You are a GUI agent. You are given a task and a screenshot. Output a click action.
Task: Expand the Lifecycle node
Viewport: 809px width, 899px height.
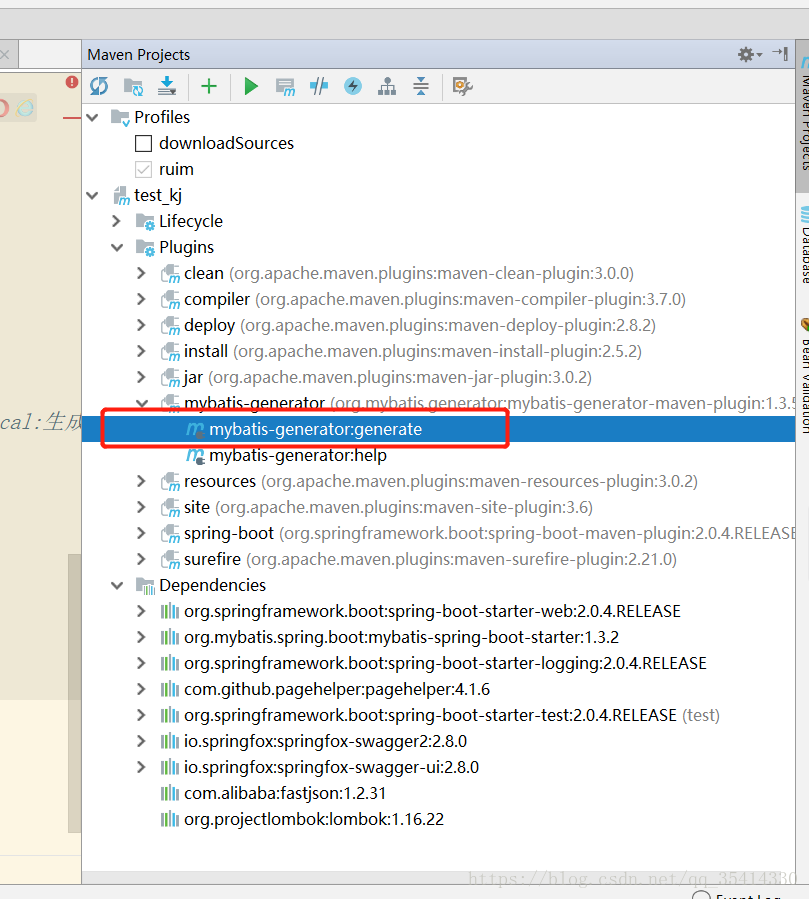pyautogui.click(x=116, y=221)
